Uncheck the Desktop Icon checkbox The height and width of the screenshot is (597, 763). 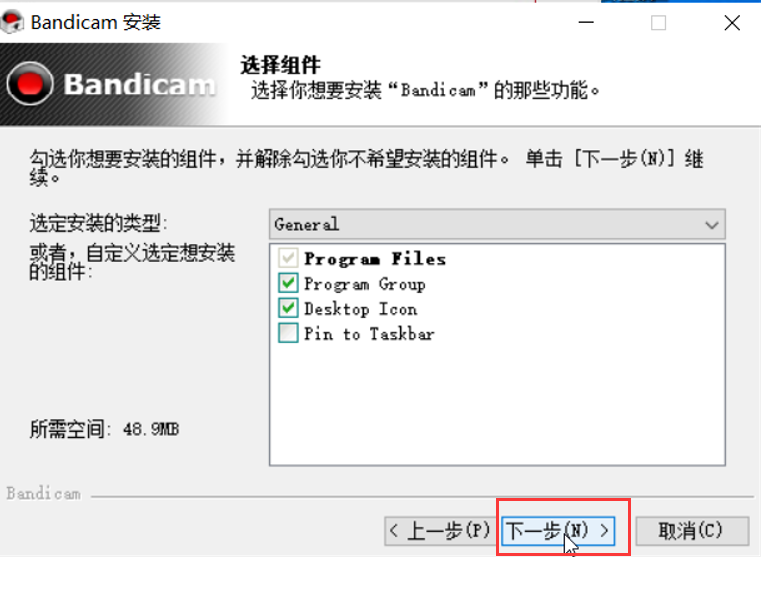pyautogui.click(x=288, y=308)
